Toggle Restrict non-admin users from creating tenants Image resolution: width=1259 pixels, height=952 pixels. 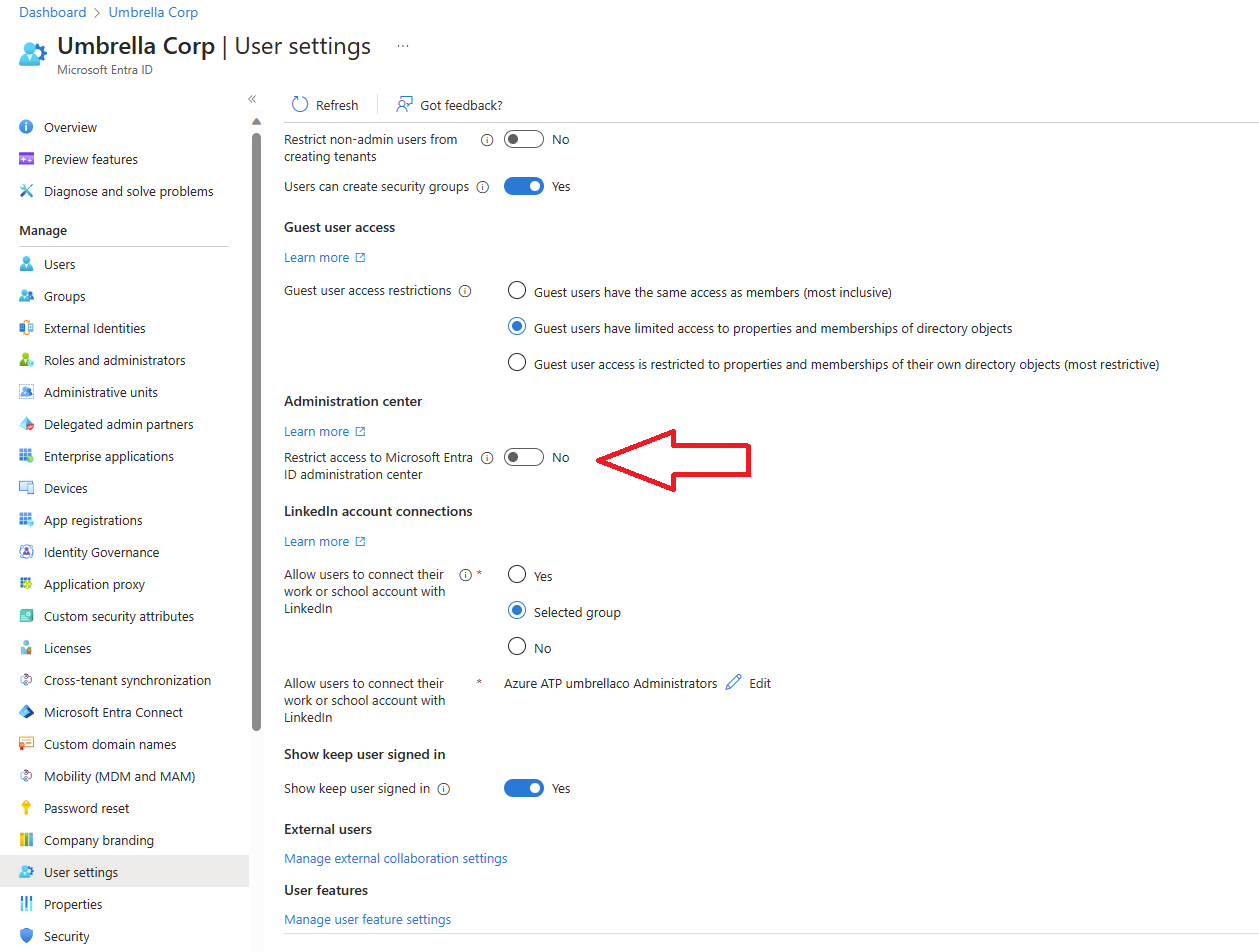point(523,139)
